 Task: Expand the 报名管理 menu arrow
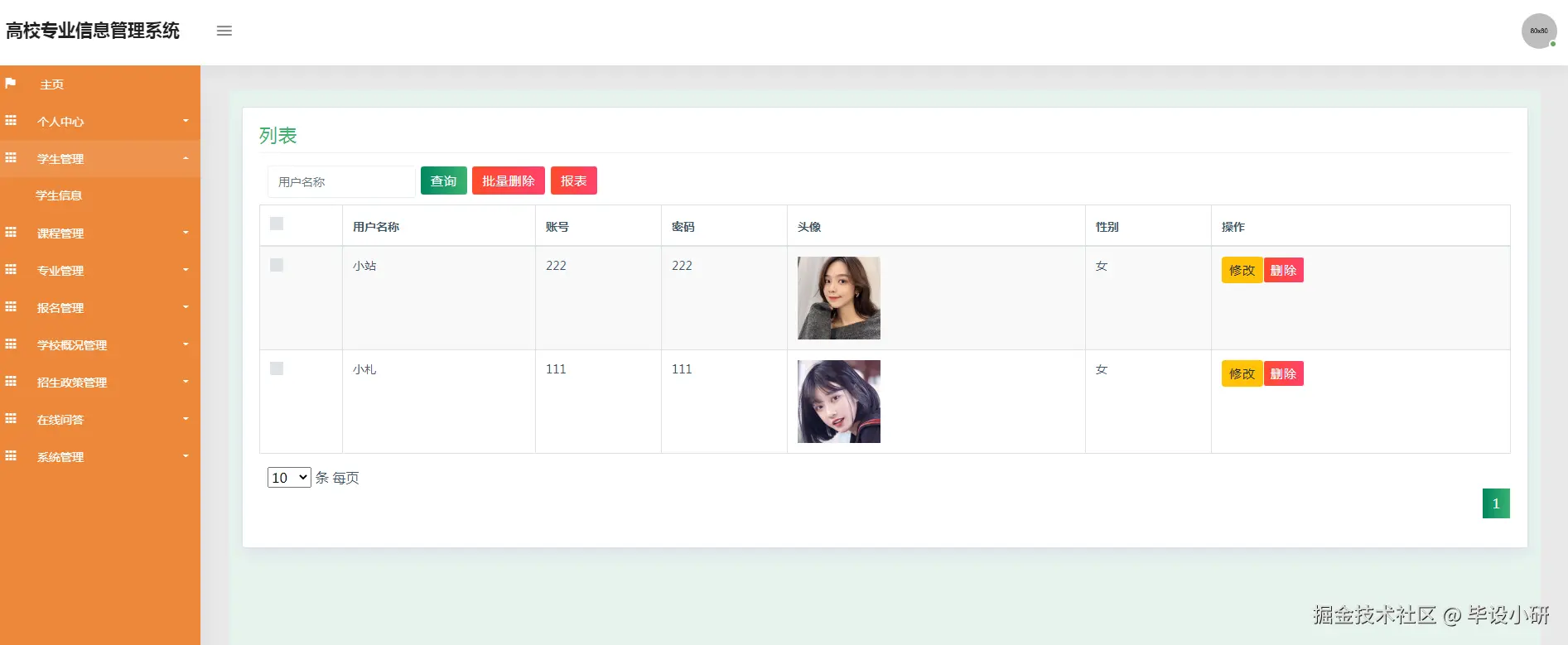186,307
